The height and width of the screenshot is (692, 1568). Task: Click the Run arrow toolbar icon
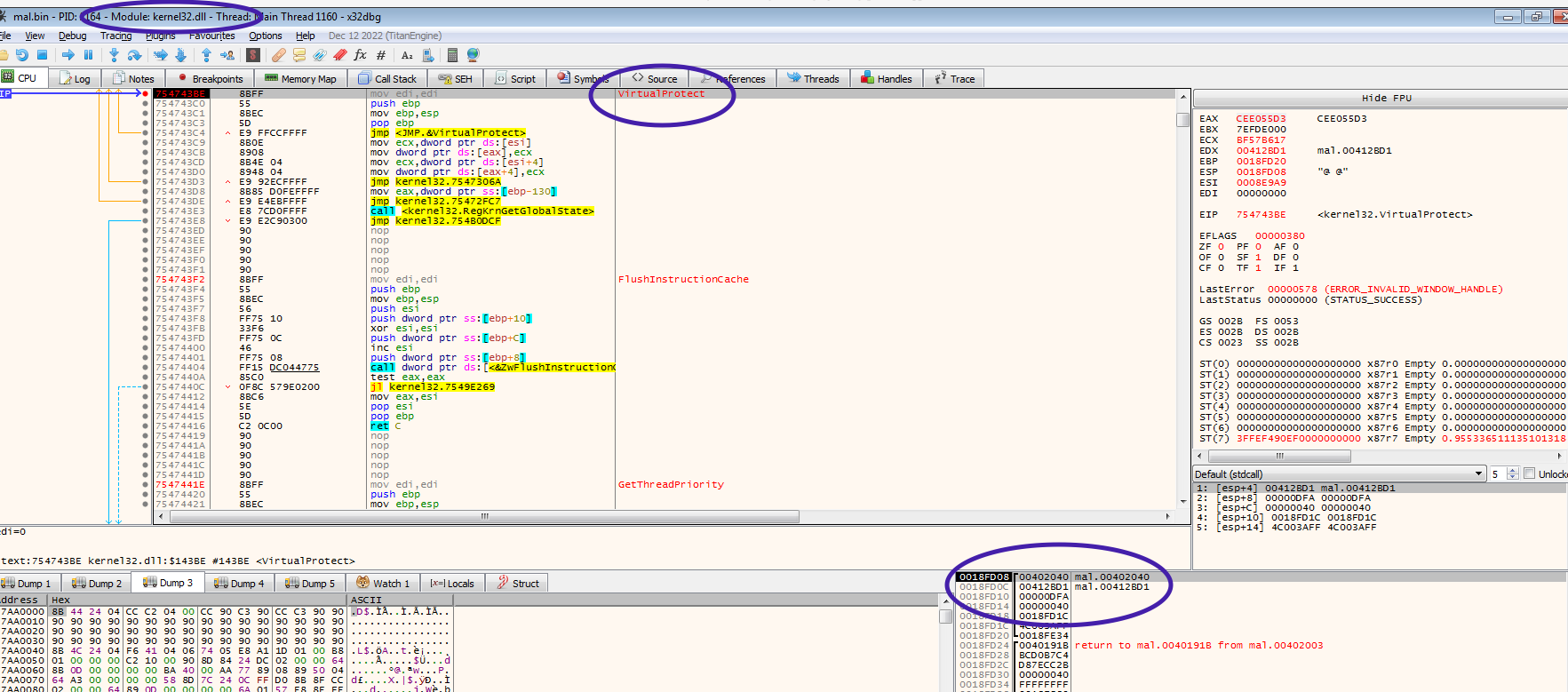[68, 55]
